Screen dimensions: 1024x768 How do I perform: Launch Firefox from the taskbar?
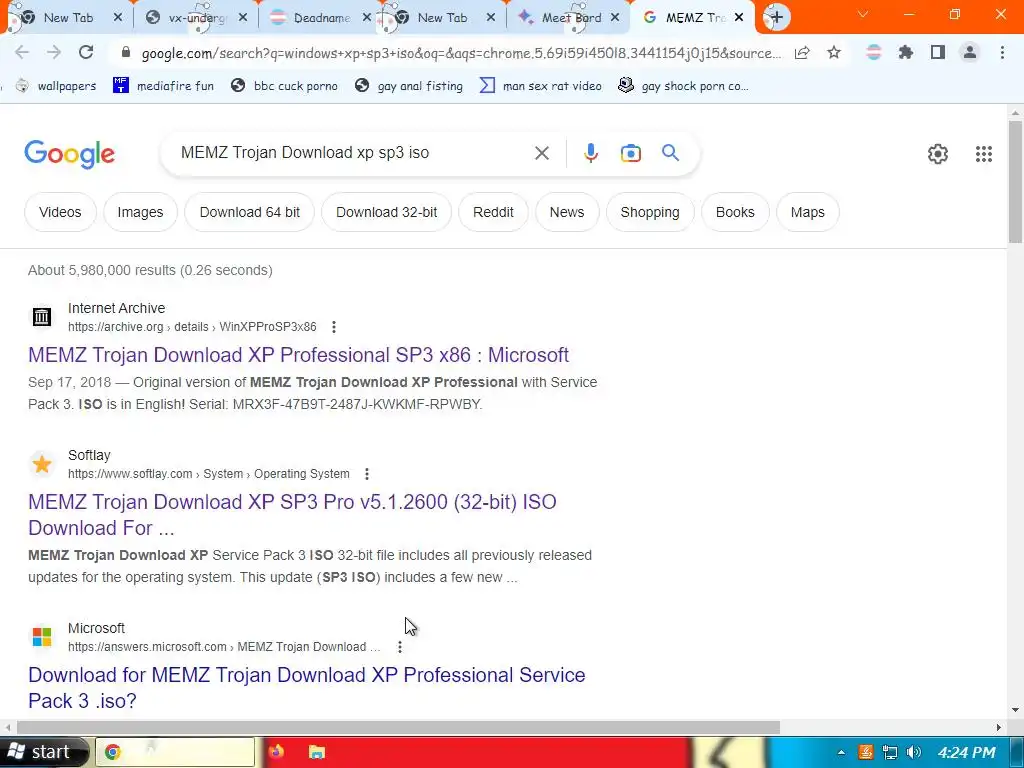pyautogui.click(x=277, y=752)
